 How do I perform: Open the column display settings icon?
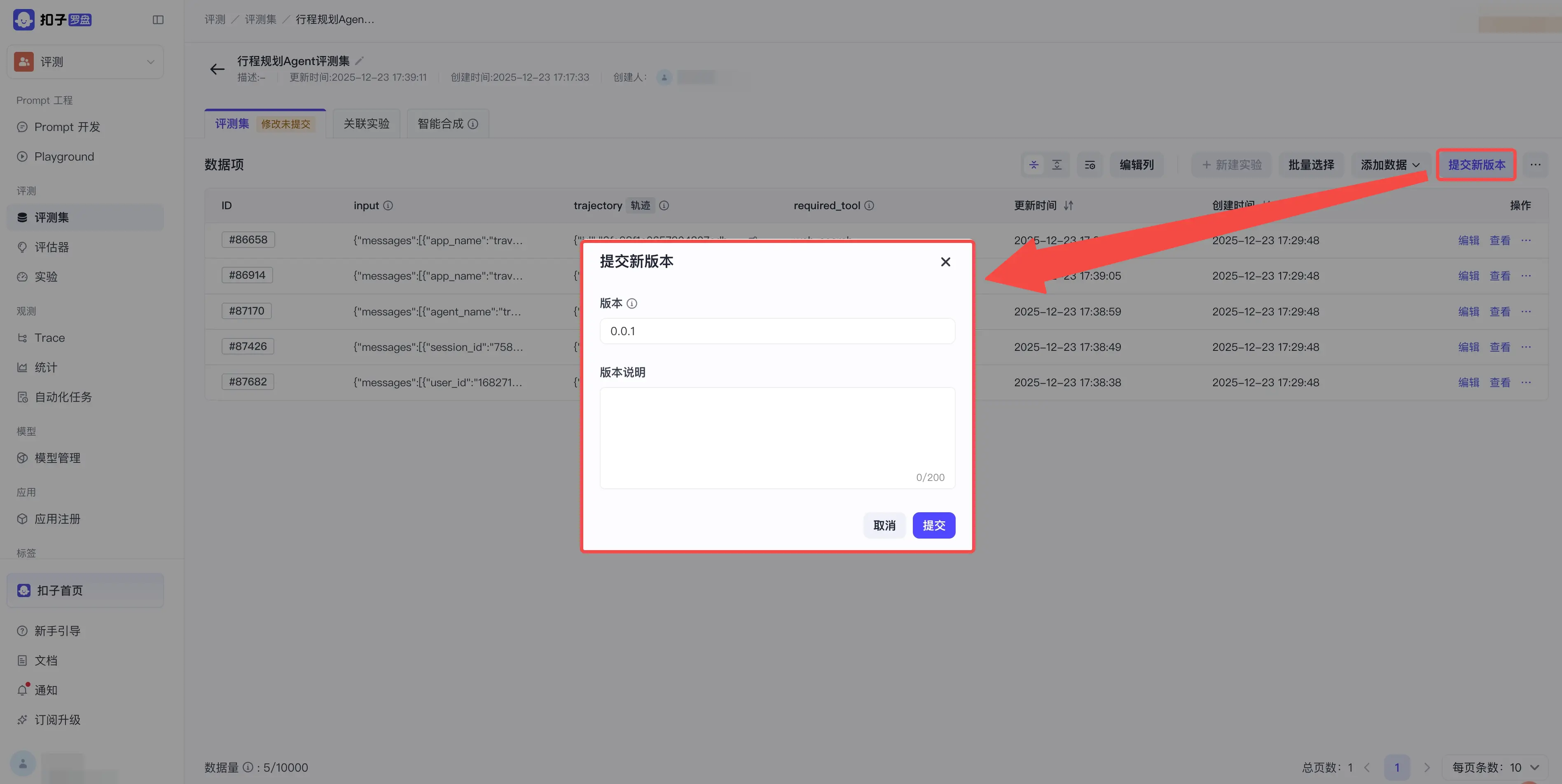(1090, 165)
